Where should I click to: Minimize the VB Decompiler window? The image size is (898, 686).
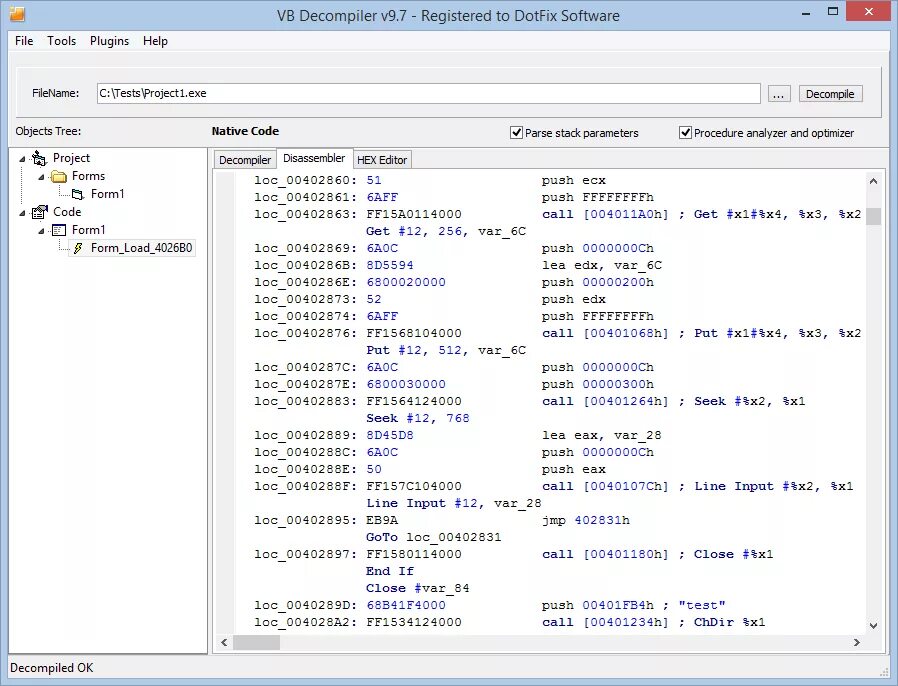pyautogui.click(x=806, y=12)
